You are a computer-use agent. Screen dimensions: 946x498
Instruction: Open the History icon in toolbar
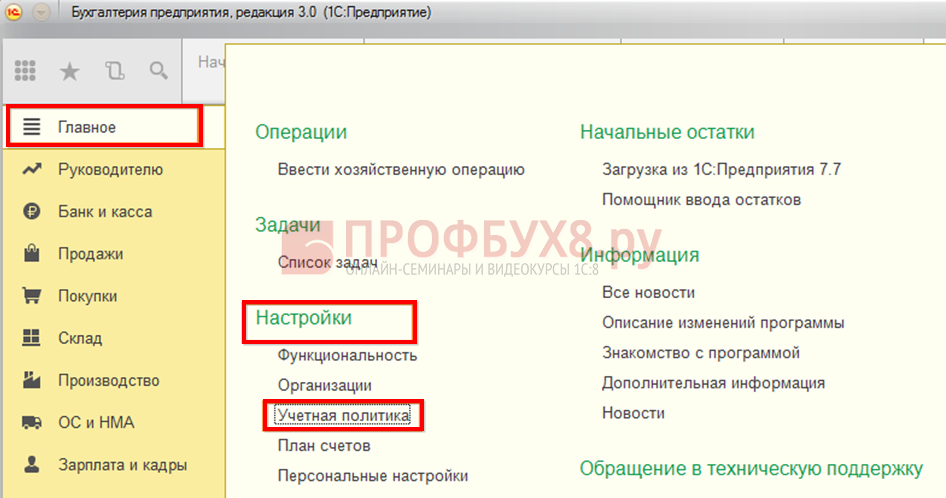(114, 71)
